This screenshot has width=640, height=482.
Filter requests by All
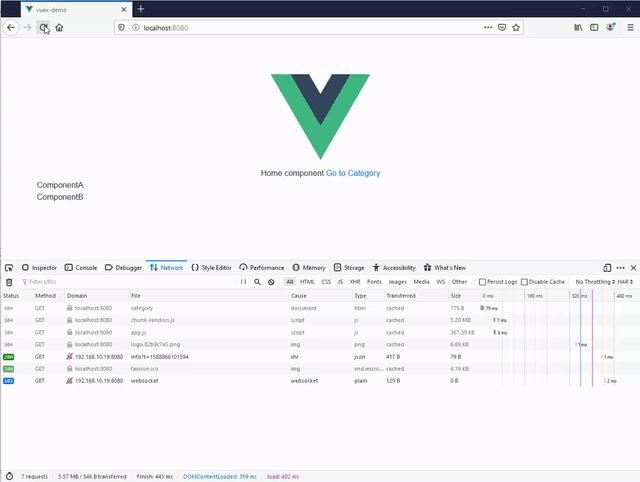(289, 282)
